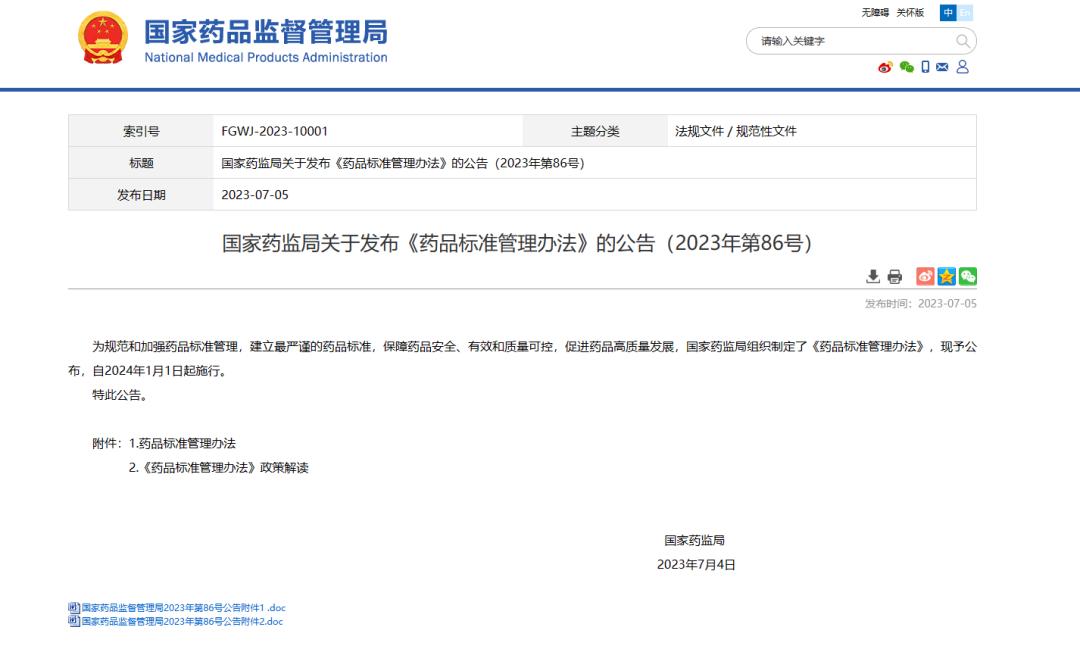Print the announcement using printer icon
Image resolution: width=1080 pixels, height=652 pixels.
(894, 277)
